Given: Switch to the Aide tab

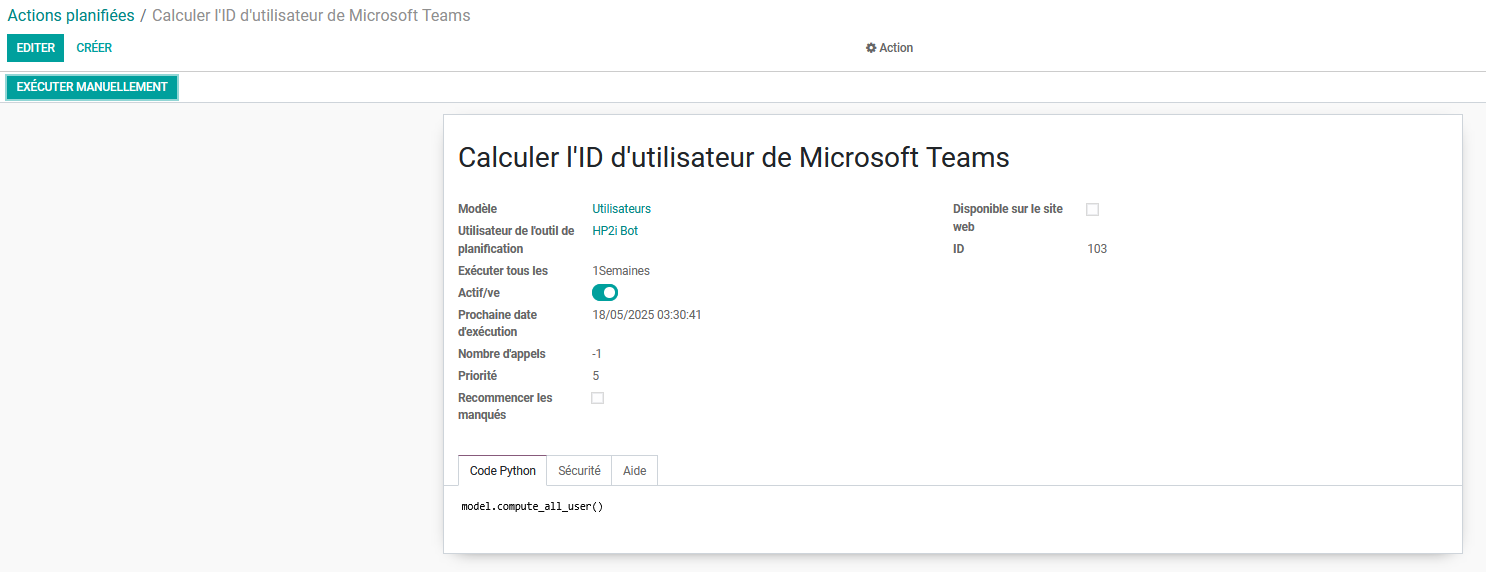Looking at the screenshot, I should pos(634,471).
